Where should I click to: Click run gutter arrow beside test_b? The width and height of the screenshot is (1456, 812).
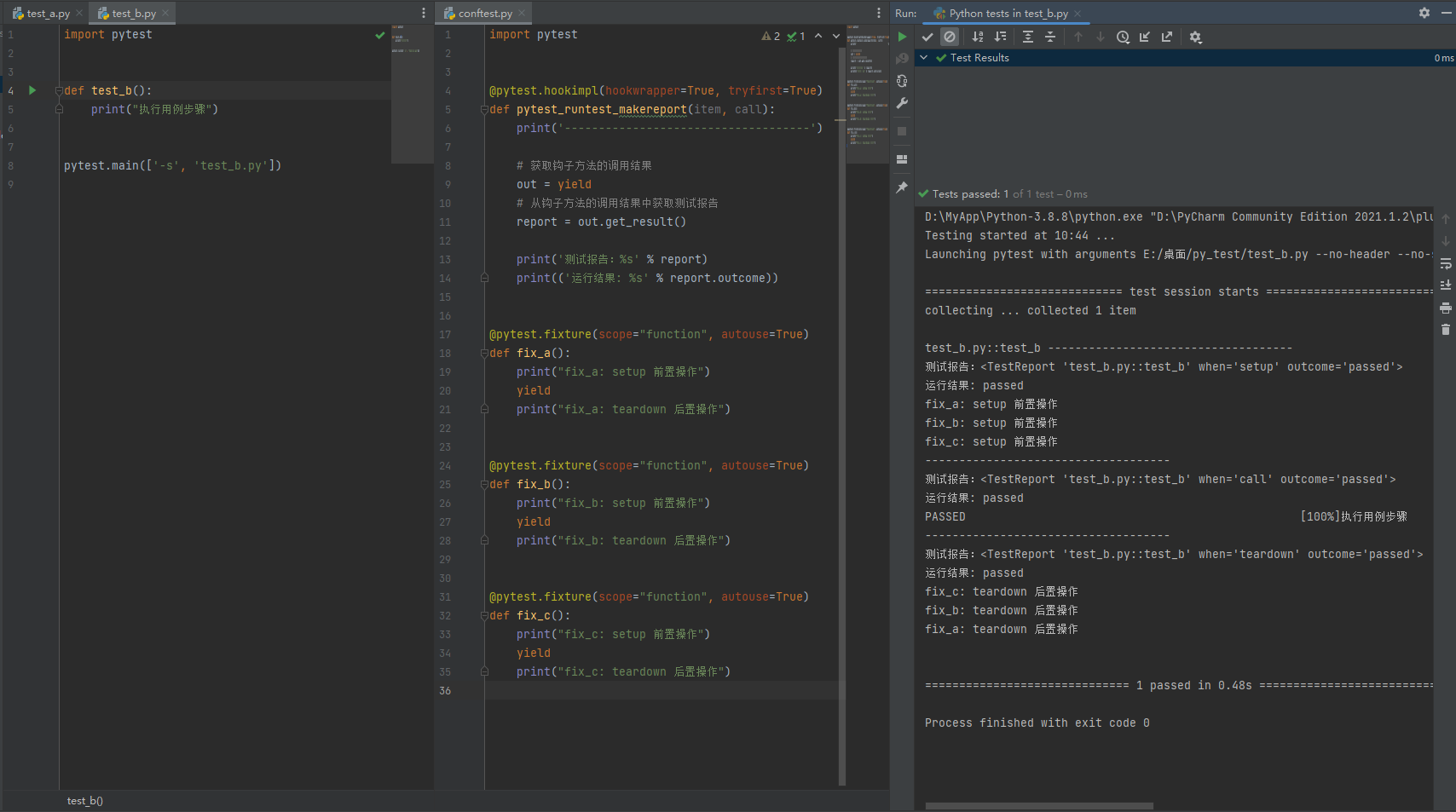32,90
